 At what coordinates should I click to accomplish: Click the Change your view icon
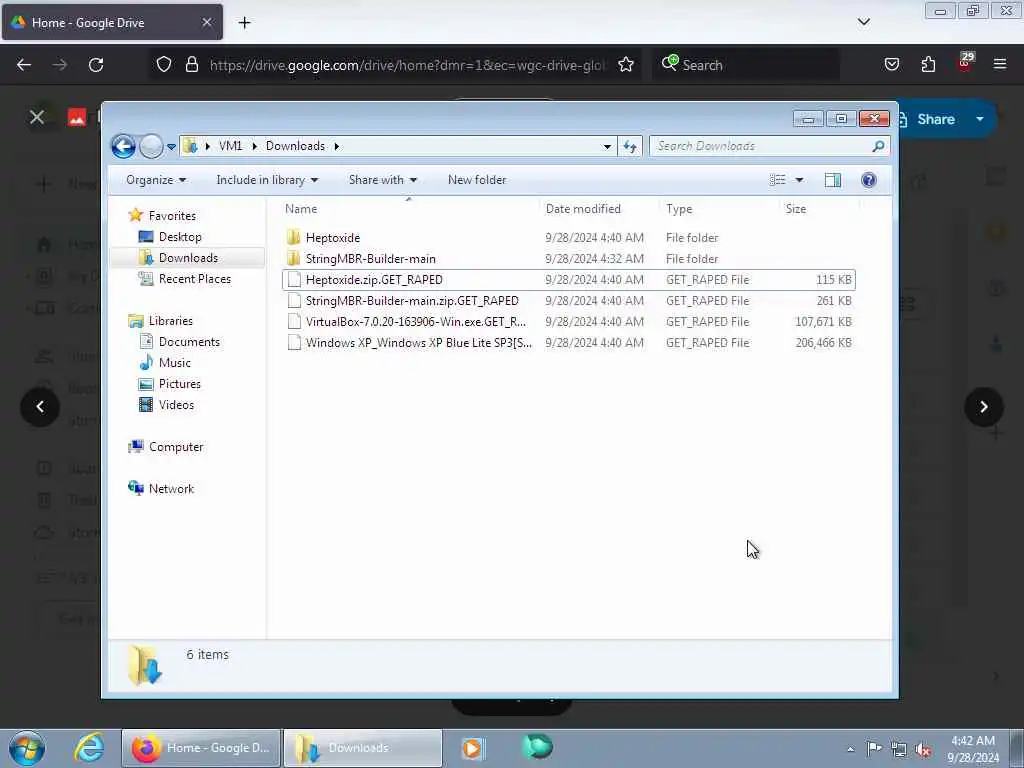pyautogui.click(x=777, y=180)
